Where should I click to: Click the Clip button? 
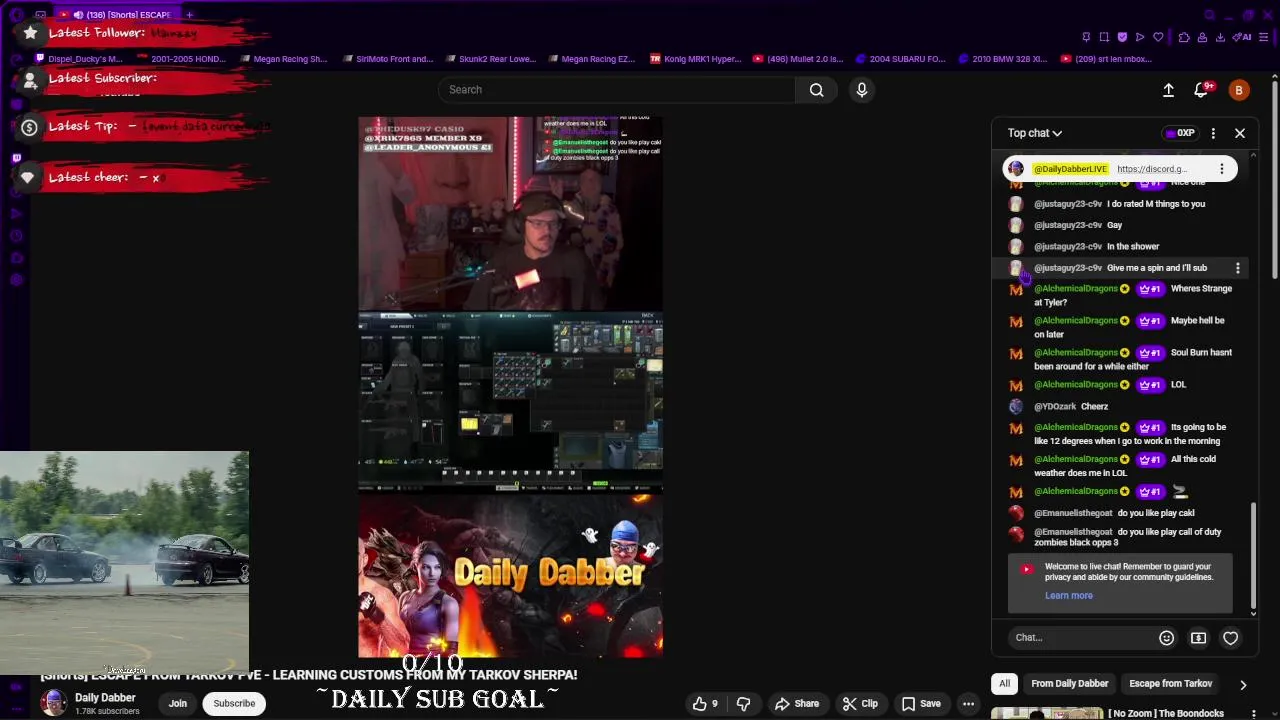click(860, 704)
